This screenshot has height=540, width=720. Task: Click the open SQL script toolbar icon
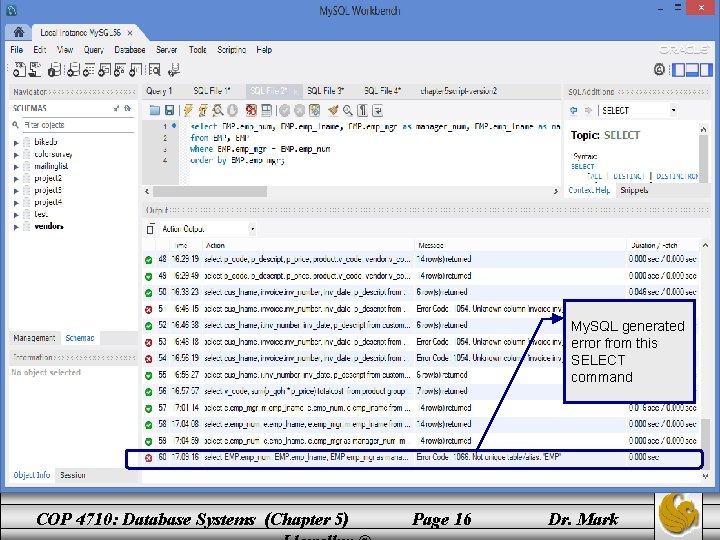35,69
